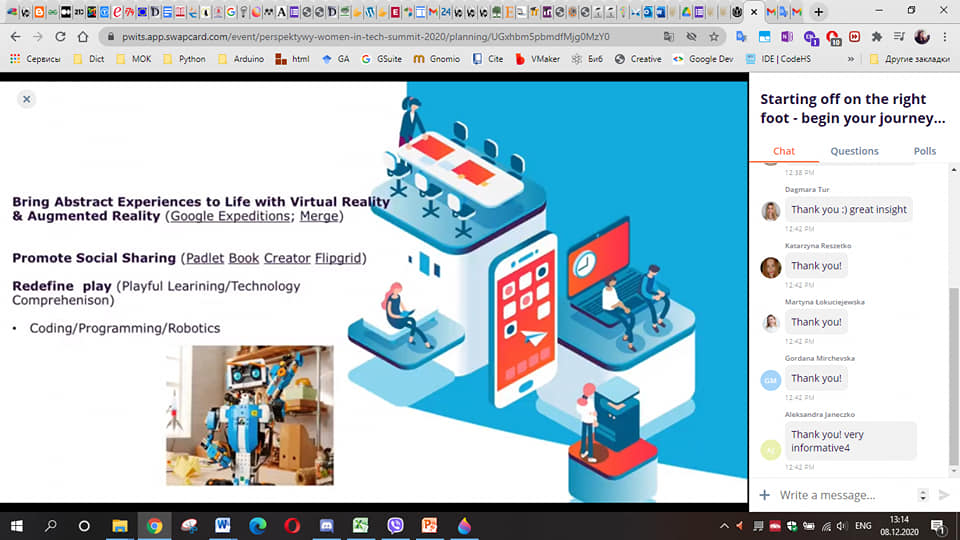Launch Viber from the taskbar
This screenshot has width=960, height=540.
(x=394, y=525)
